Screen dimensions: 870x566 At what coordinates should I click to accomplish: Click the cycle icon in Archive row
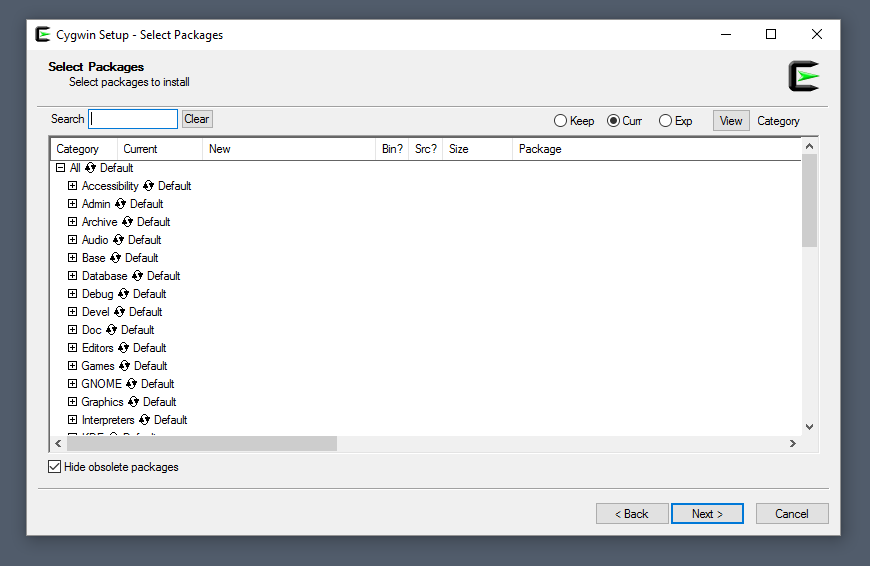click(127, 222)
